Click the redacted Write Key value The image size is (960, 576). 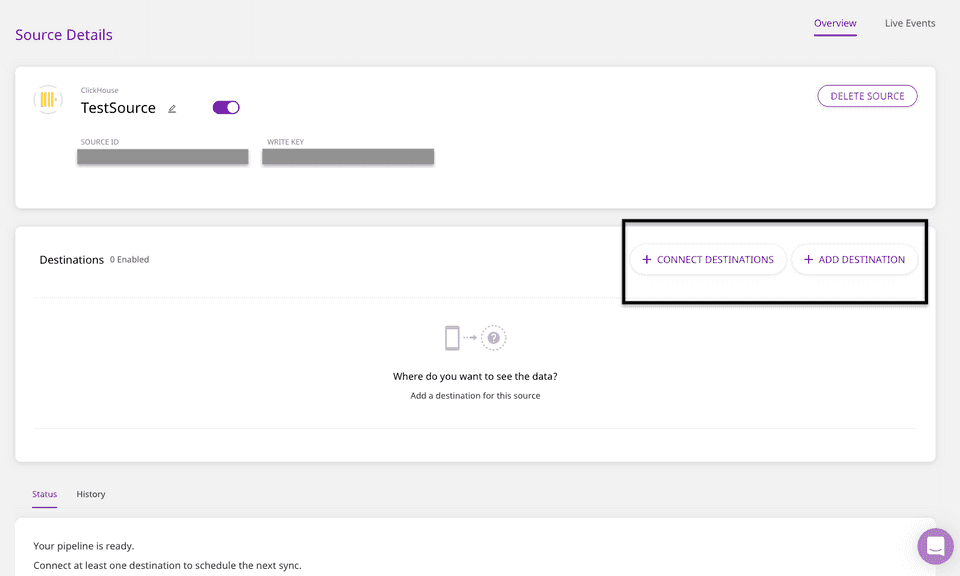(348, 157)
